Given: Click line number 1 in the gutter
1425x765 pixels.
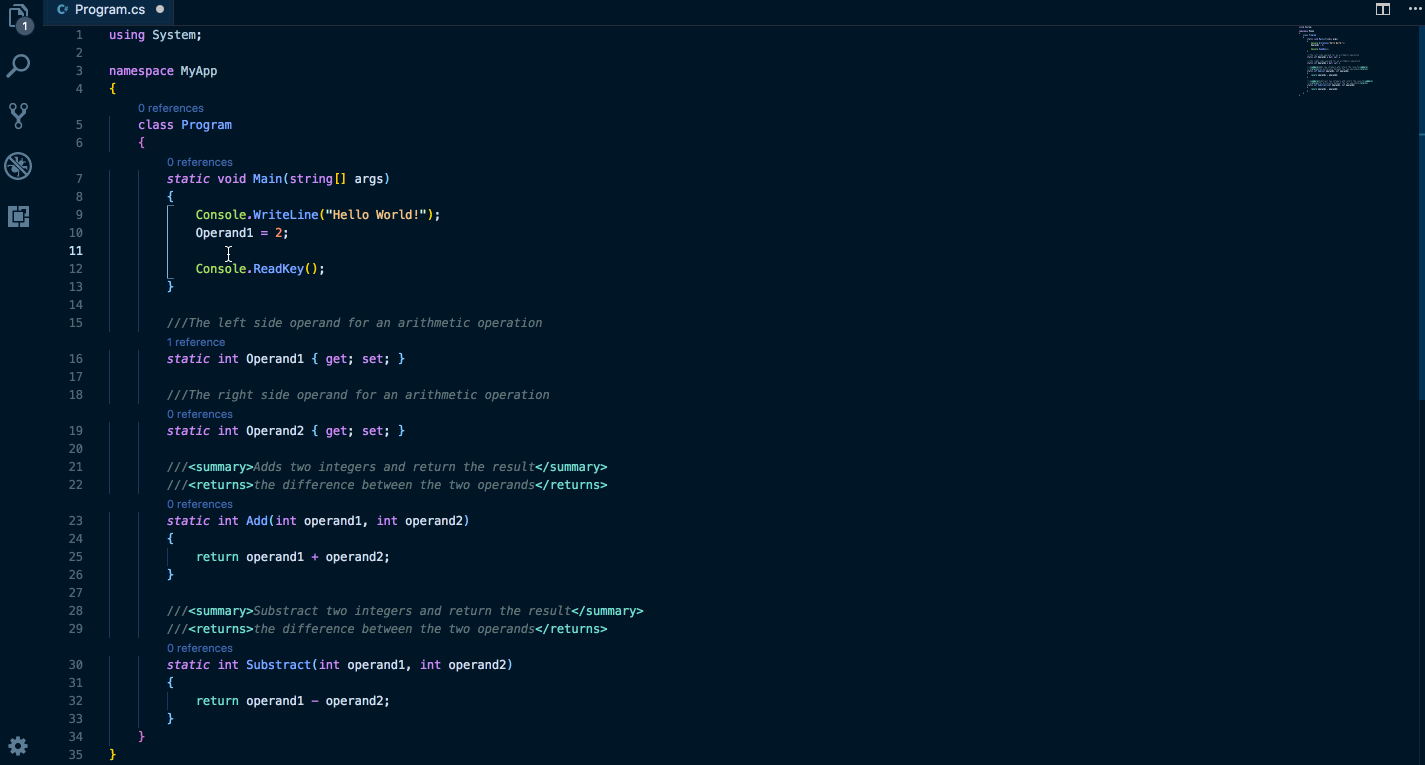Looking at the screenshot, I should (x=79, y=35).
